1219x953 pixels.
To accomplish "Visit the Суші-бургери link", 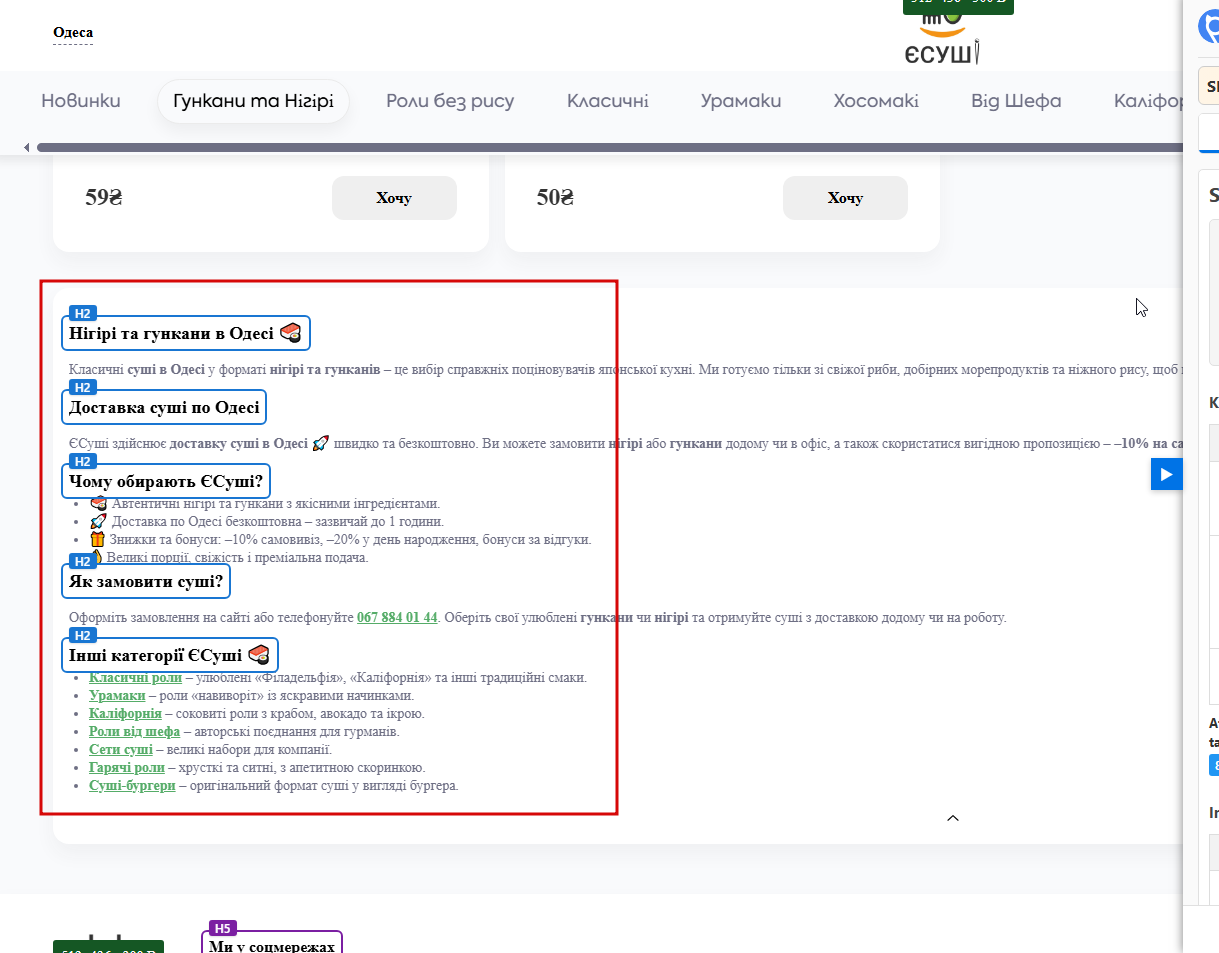I will click(x=132, y=785).
